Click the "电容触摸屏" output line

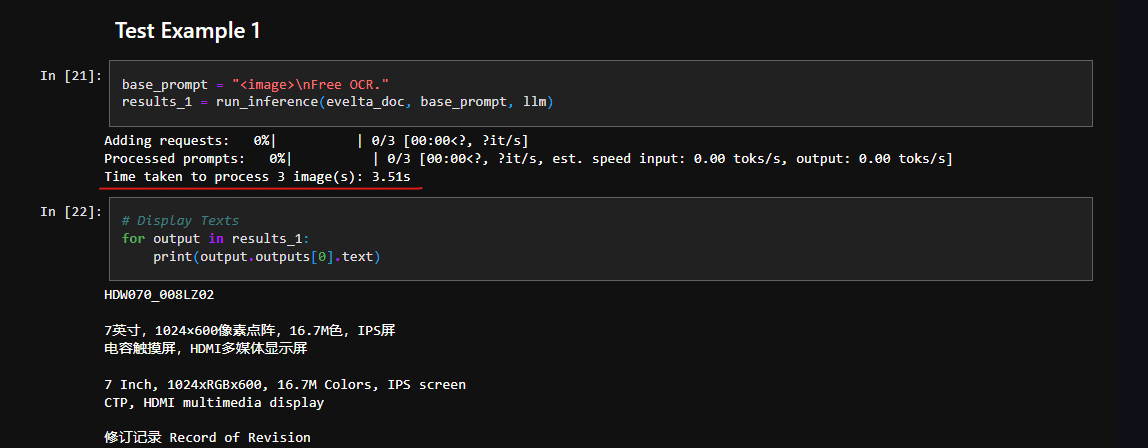[205, 348]
